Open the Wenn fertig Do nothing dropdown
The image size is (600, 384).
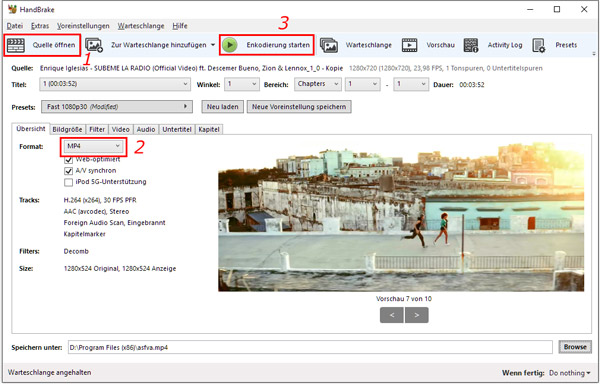click(x=569, y=373)
